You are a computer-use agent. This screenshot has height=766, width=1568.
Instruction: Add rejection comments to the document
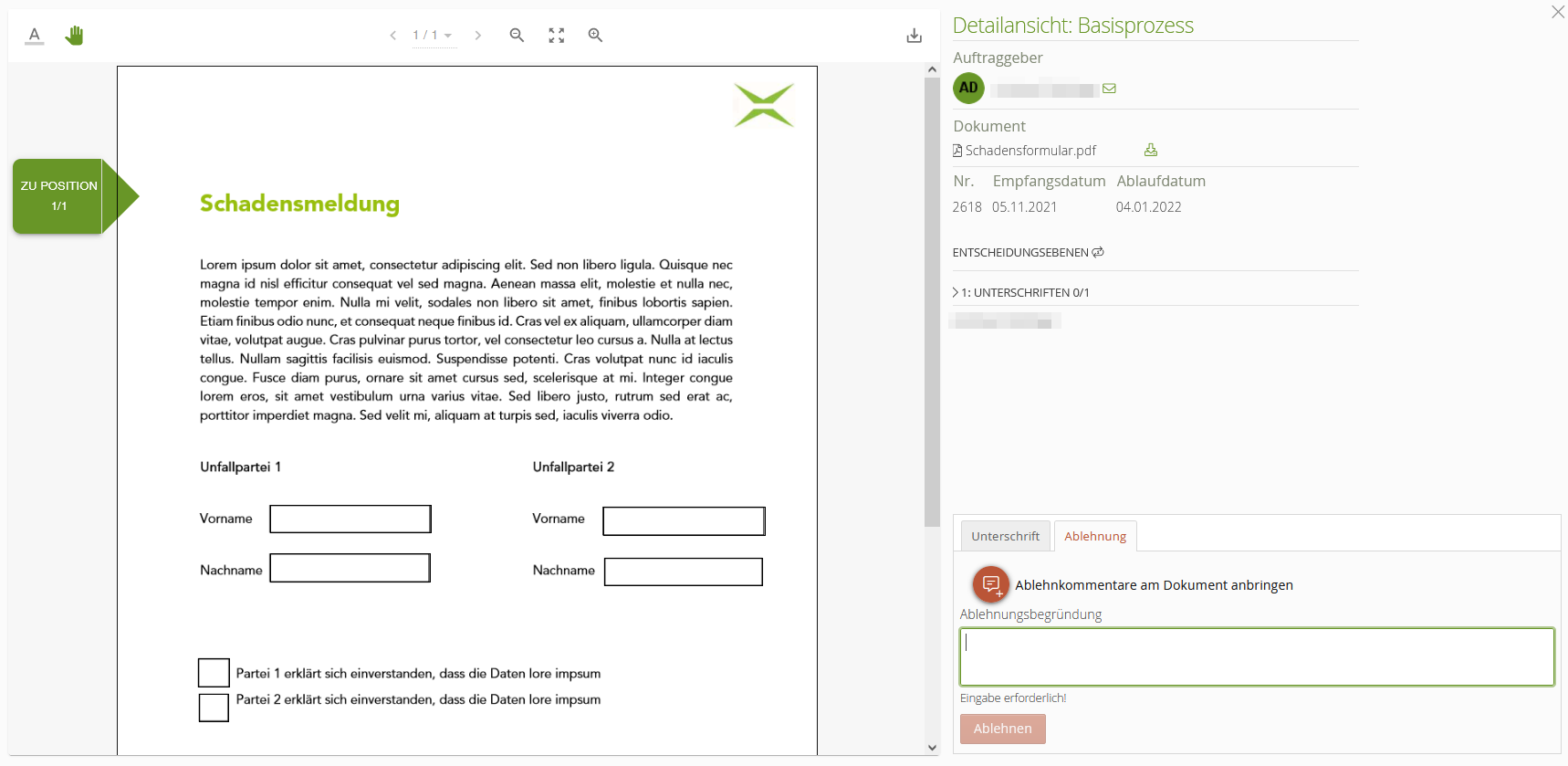pyautogui.click(x=991, y=584)
